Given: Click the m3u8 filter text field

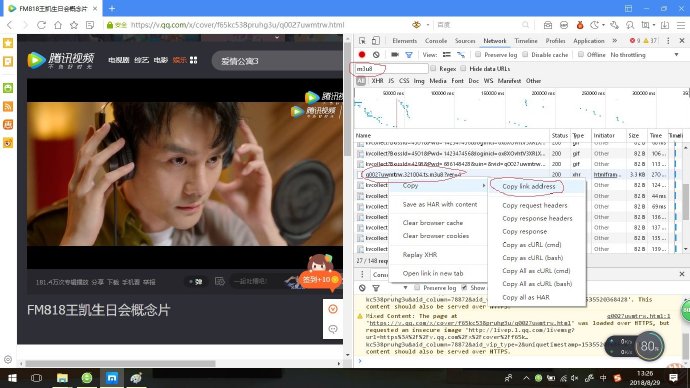Looking at the screenshot, I should 391,69.
